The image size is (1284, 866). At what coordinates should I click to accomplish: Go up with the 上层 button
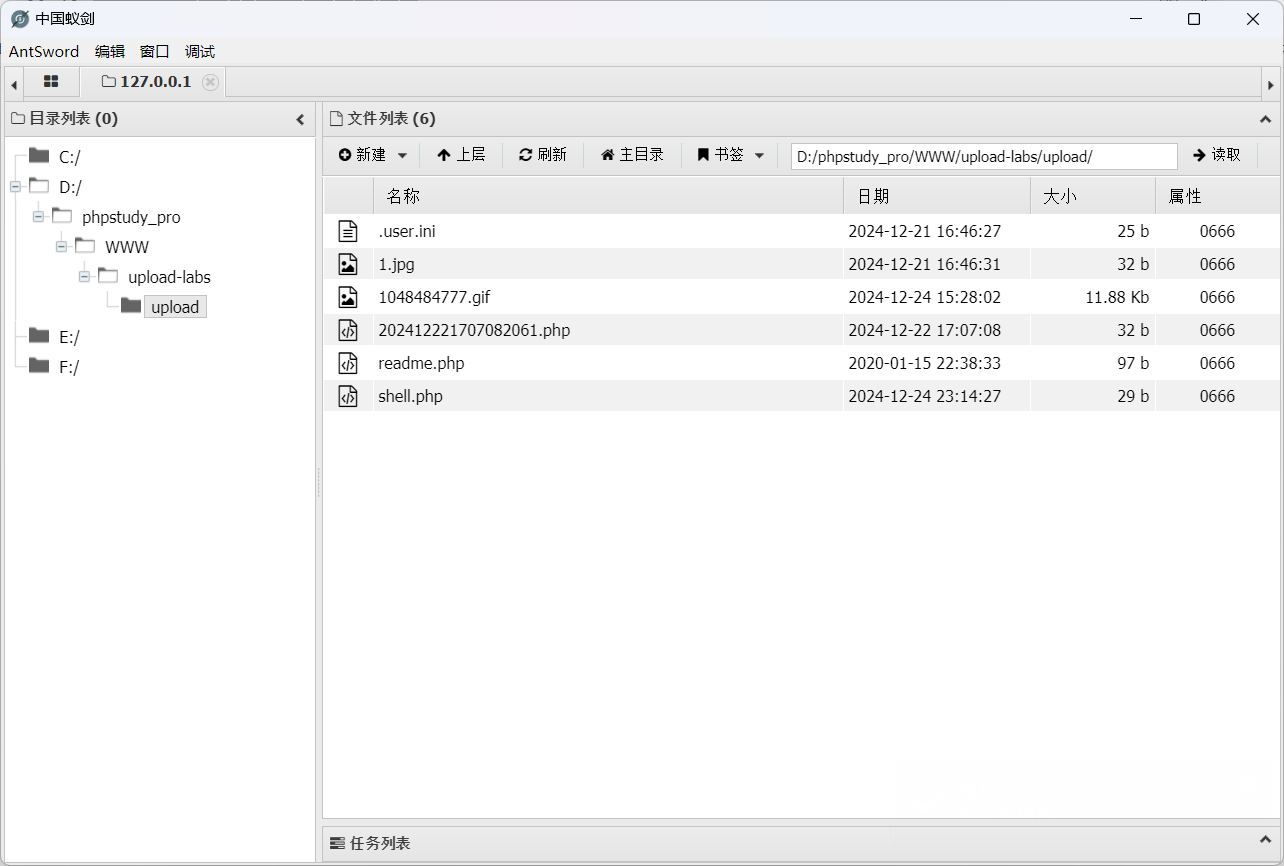461,155
